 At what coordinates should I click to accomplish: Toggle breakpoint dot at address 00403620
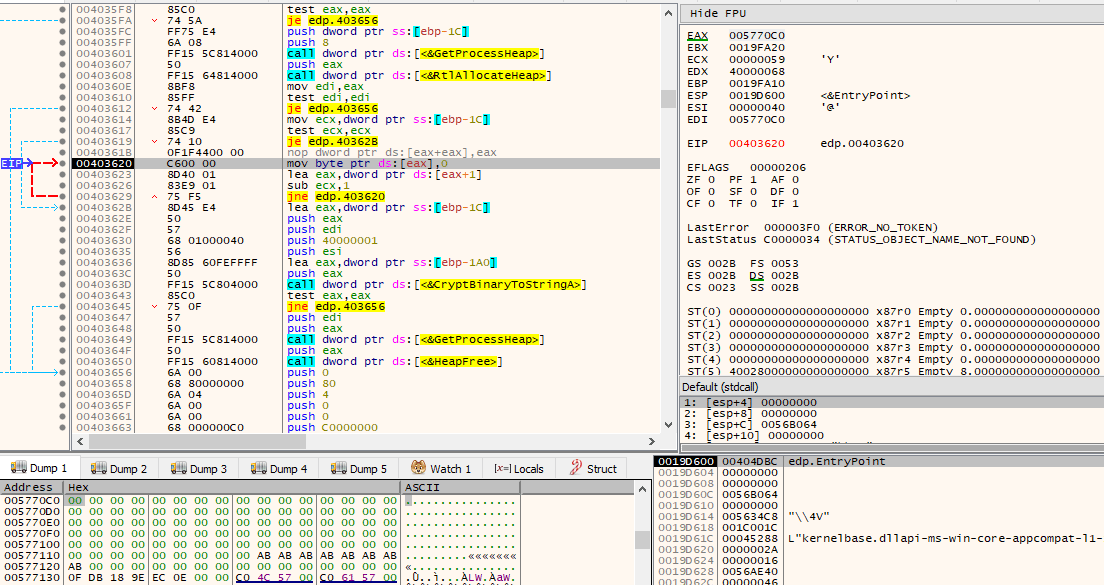(63, 163)
